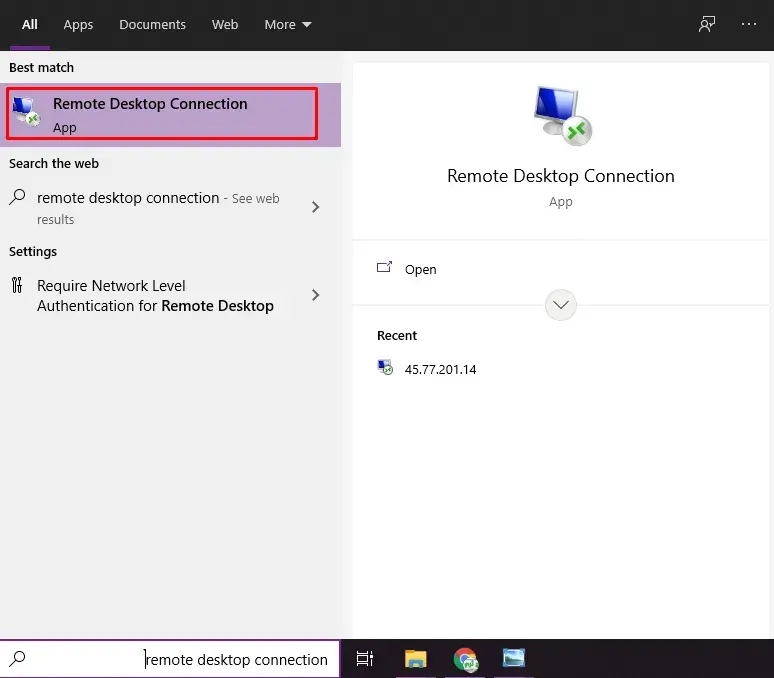
Task: Open the three-dots options menu
Action: tap(749, 24)
